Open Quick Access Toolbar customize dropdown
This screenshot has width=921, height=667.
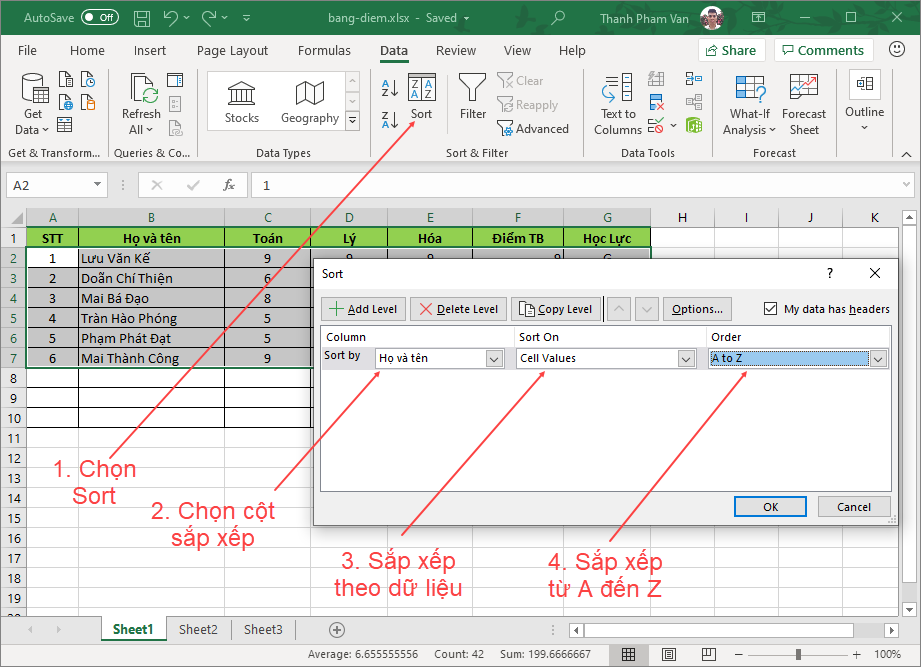[x=247, y=18]
